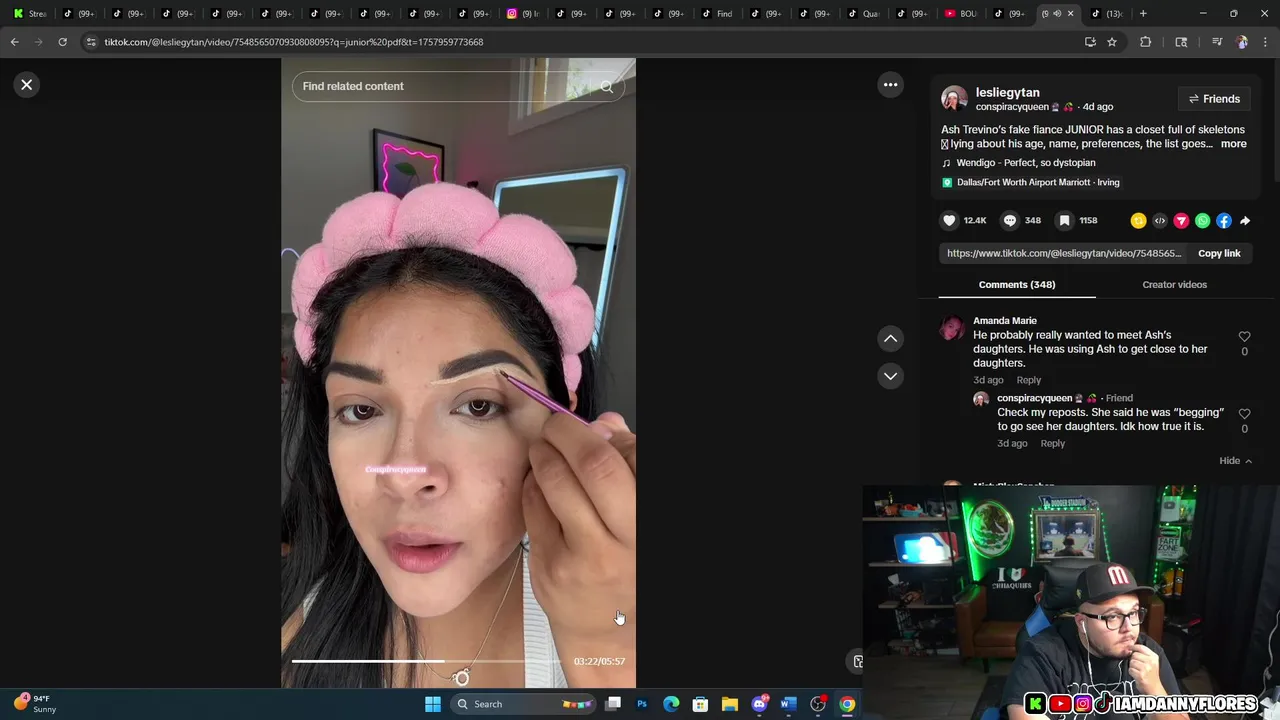Like Amanda Marie's comment

pos(1244,337)
